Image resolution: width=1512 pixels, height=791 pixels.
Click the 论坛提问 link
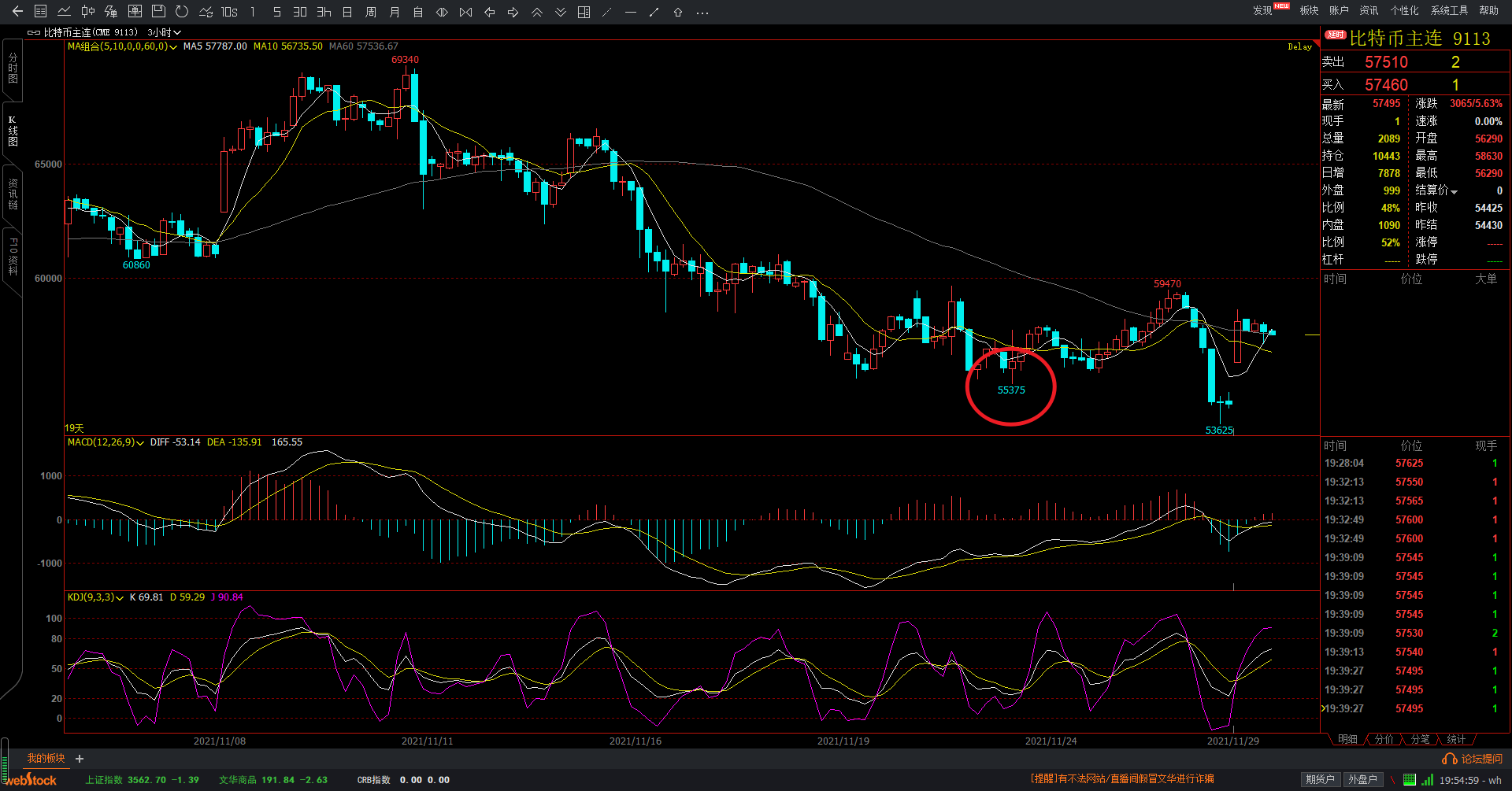(1473, 759)
